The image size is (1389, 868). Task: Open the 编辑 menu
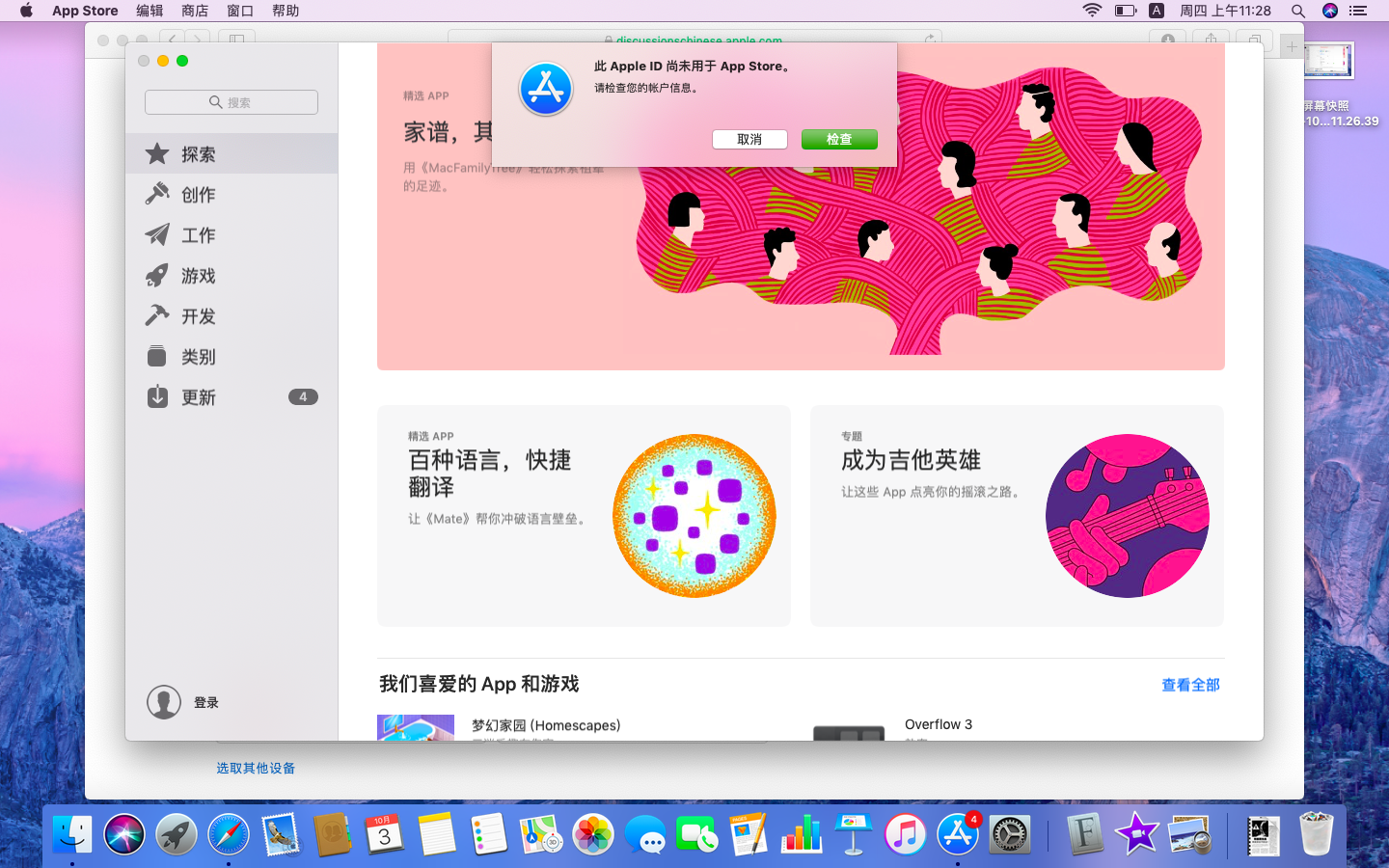click(150, 11)
